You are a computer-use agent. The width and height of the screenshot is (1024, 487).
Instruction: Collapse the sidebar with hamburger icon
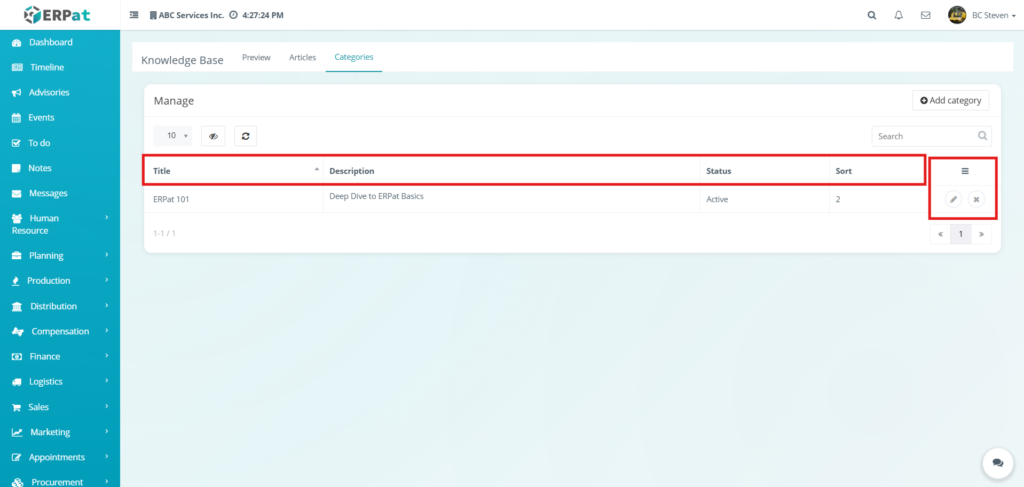tap(134, 15)
